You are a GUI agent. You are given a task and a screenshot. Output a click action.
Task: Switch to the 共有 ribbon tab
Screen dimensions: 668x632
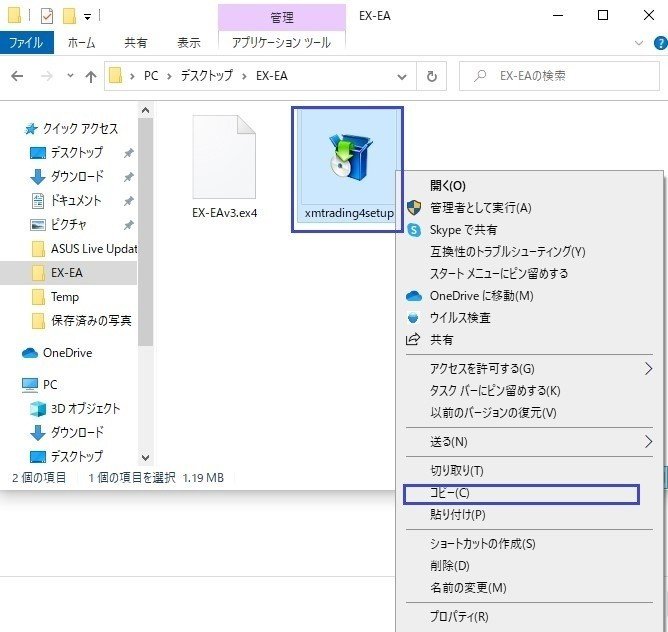(x=135, y=43)
